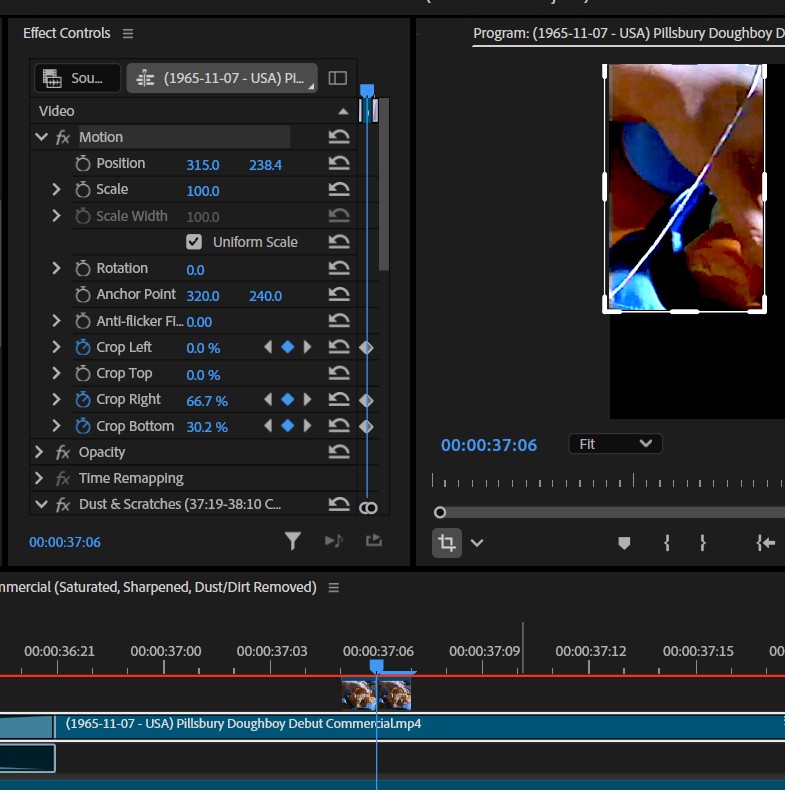Toggle animation stopwatch for Crop Bottom
The image size is (785, 790).
tap(83, 426)
